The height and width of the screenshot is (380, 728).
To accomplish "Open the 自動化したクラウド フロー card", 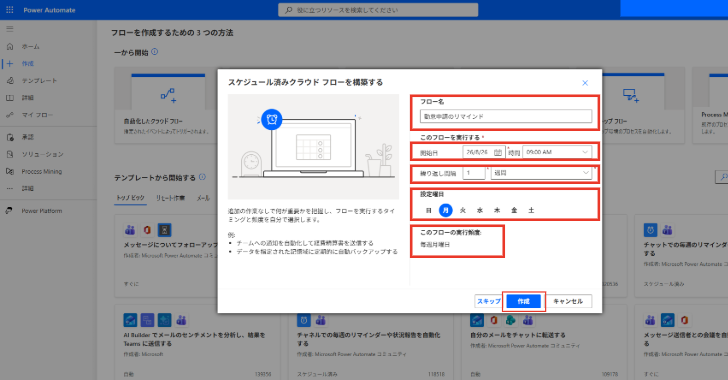I will (166, 105).
